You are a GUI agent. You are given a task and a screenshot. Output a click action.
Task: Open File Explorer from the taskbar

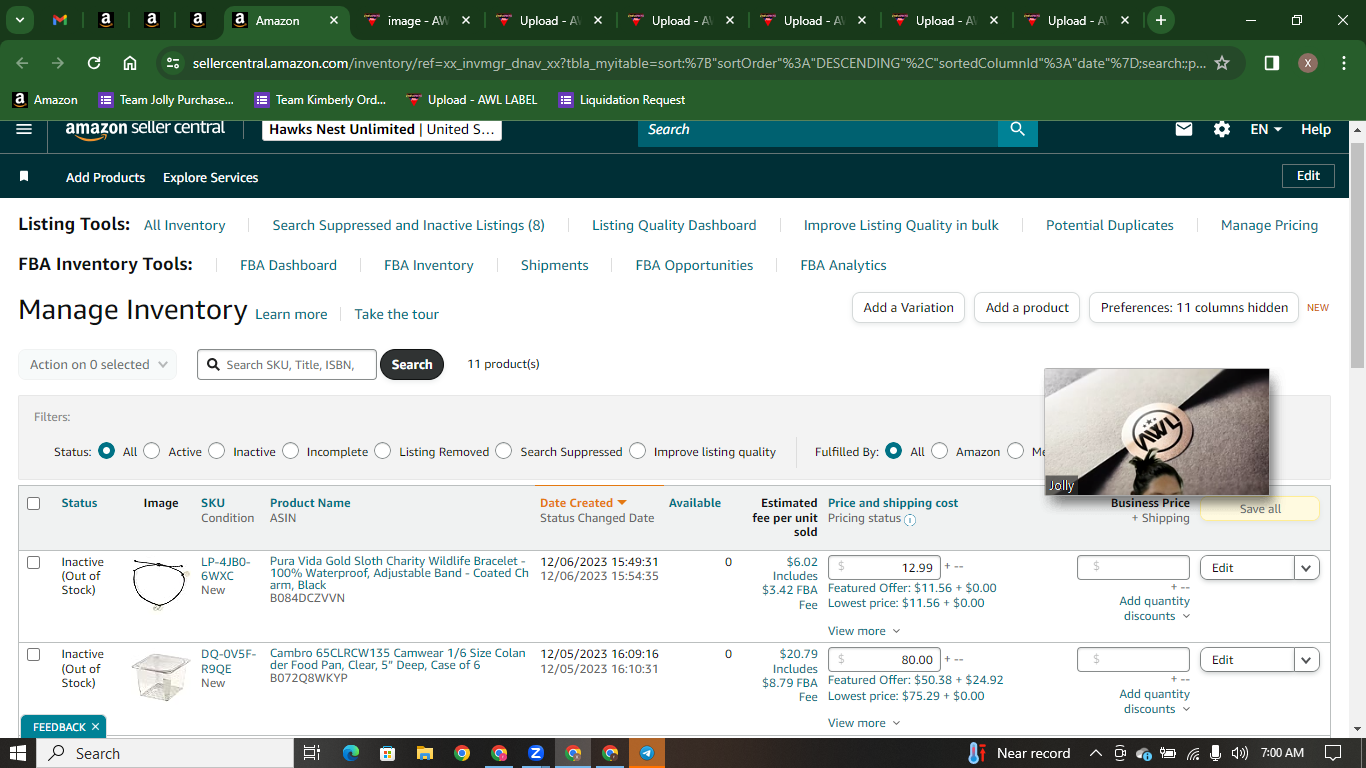pyautogui.click(x=424, y=753)
